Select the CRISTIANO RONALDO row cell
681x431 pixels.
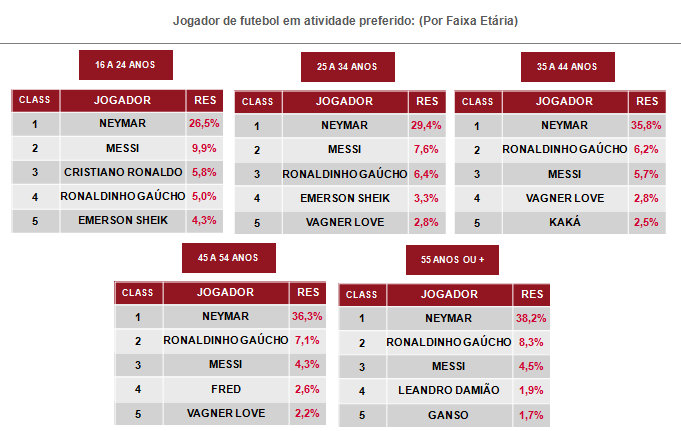(122, 172)
